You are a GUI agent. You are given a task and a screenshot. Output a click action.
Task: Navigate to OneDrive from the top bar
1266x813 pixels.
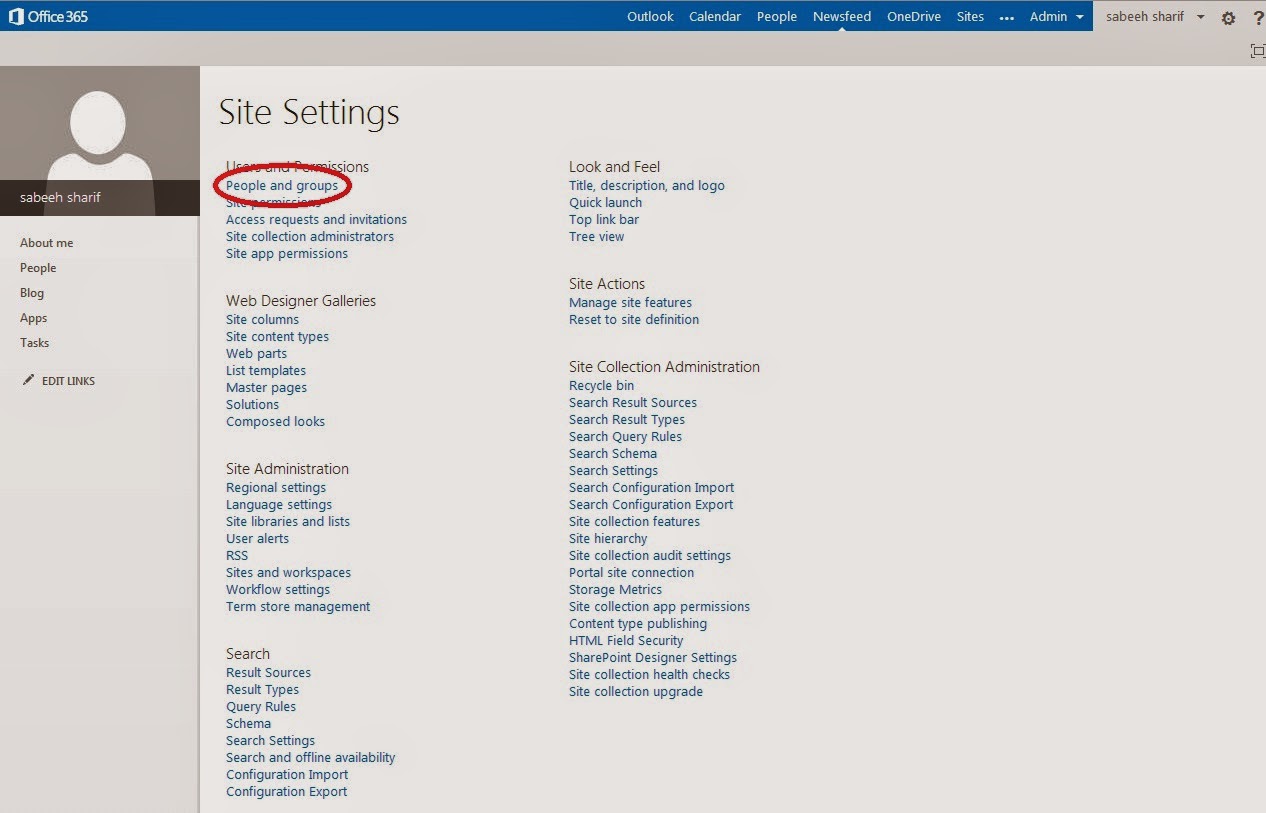coord(913,16)
